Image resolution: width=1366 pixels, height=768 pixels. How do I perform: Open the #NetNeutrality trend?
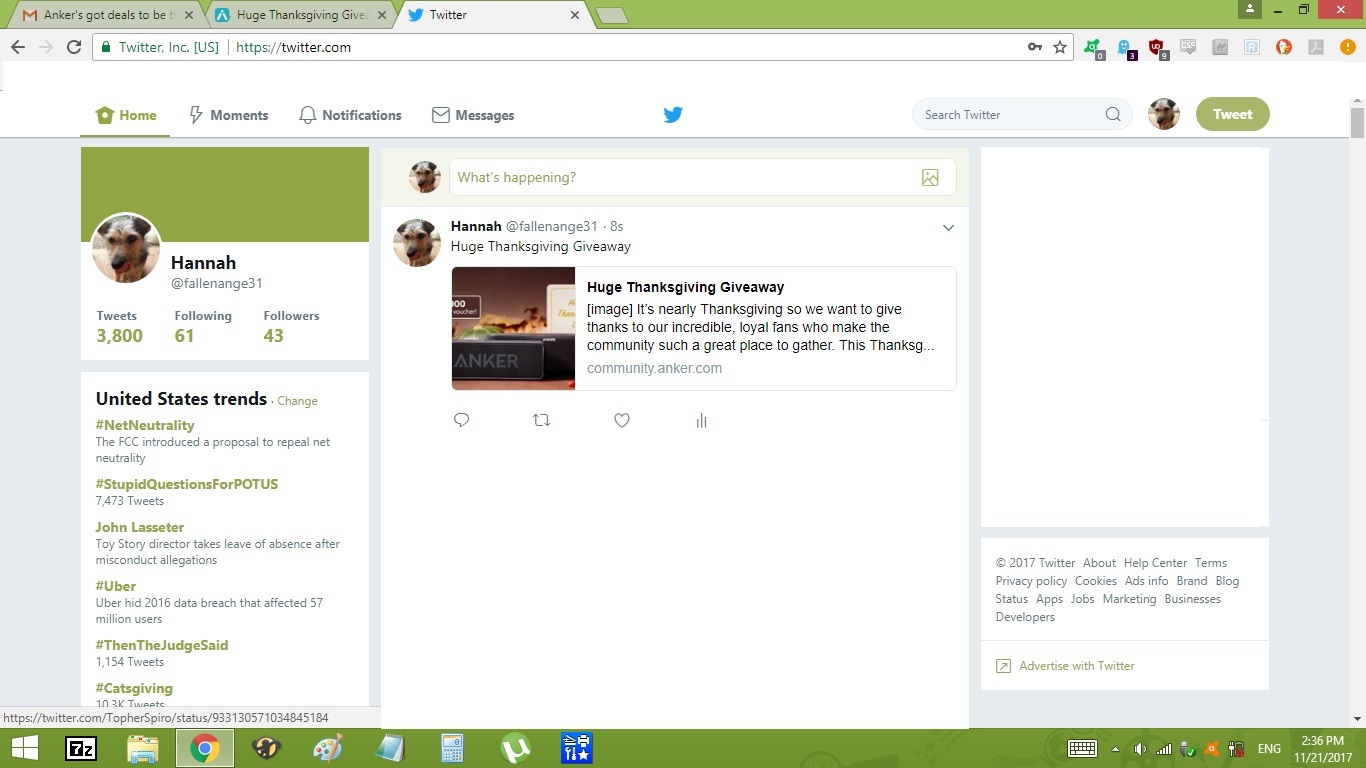[x=145, y=425]
